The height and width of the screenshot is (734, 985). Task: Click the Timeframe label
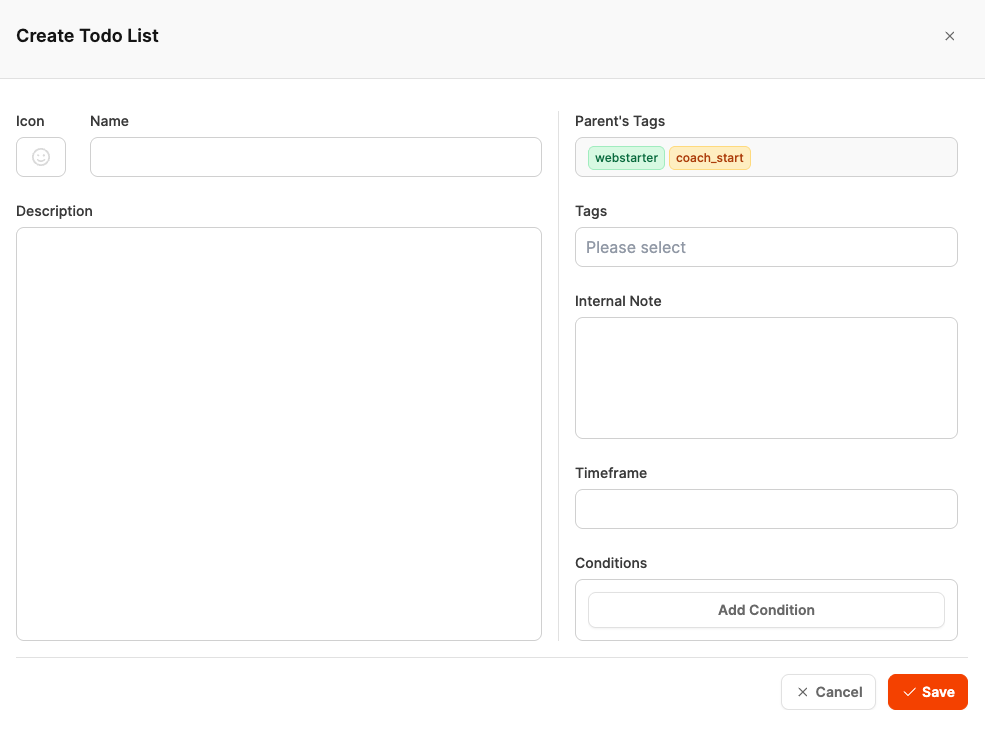[611, 473]
